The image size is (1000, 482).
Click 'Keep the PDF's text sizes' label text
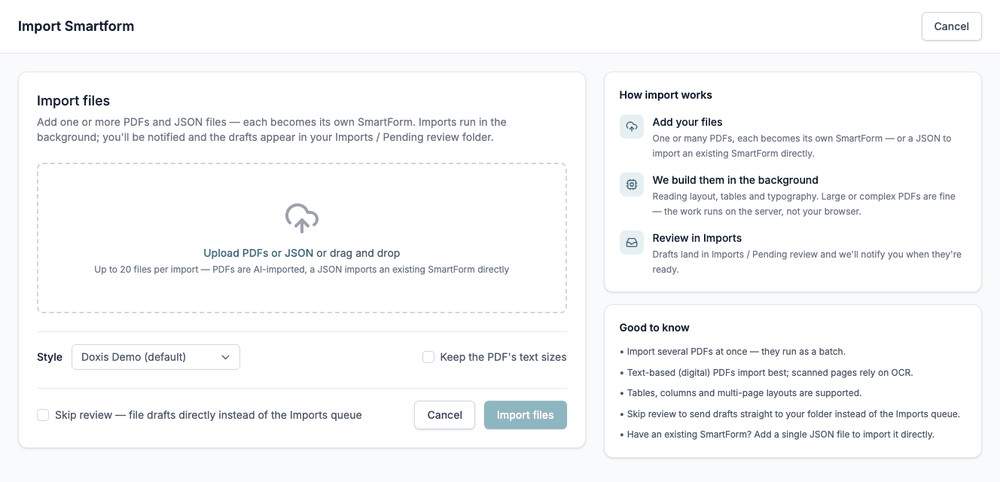click(x=503, y=357)
